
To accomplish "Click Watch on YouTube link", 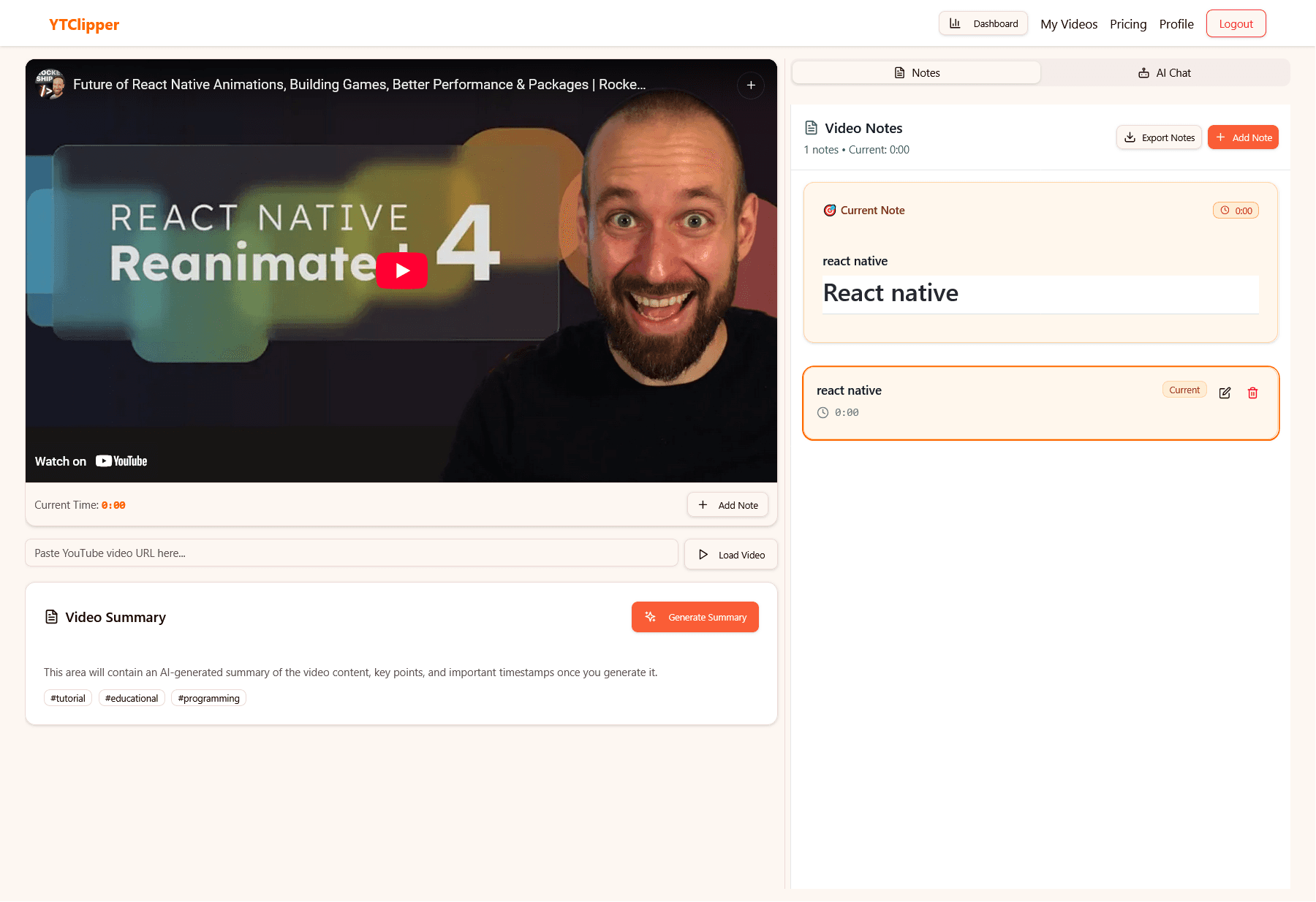I will pos(91,461).
